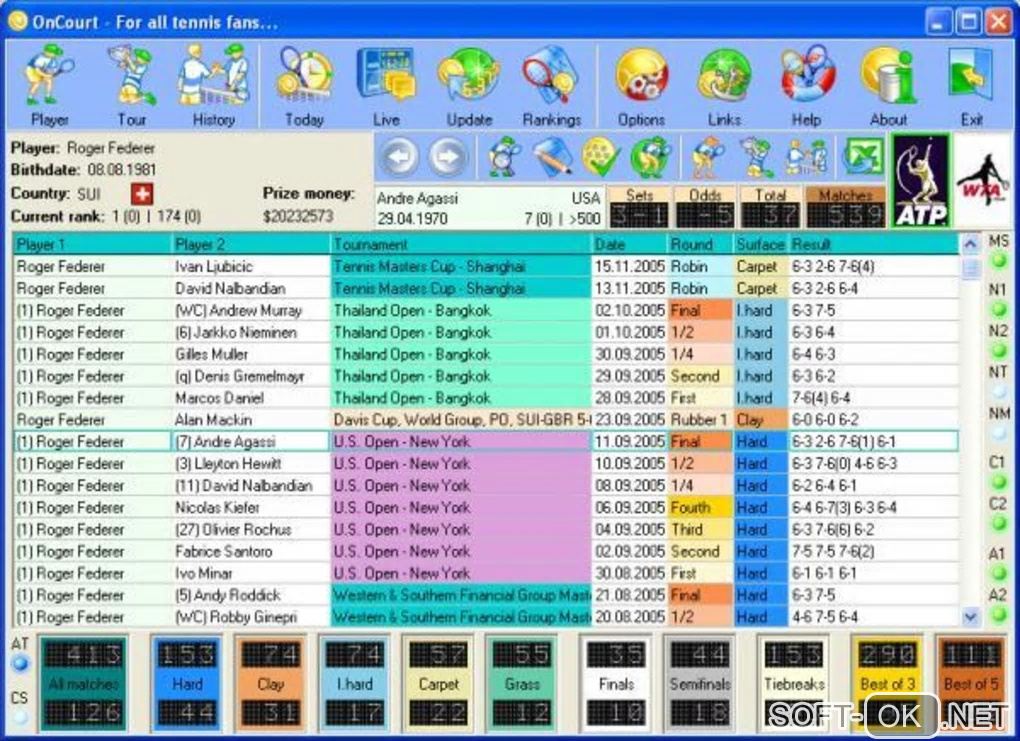Sort by Player 1 column header
Viewport: 1020px width, 741px height.
click(92, 245)
